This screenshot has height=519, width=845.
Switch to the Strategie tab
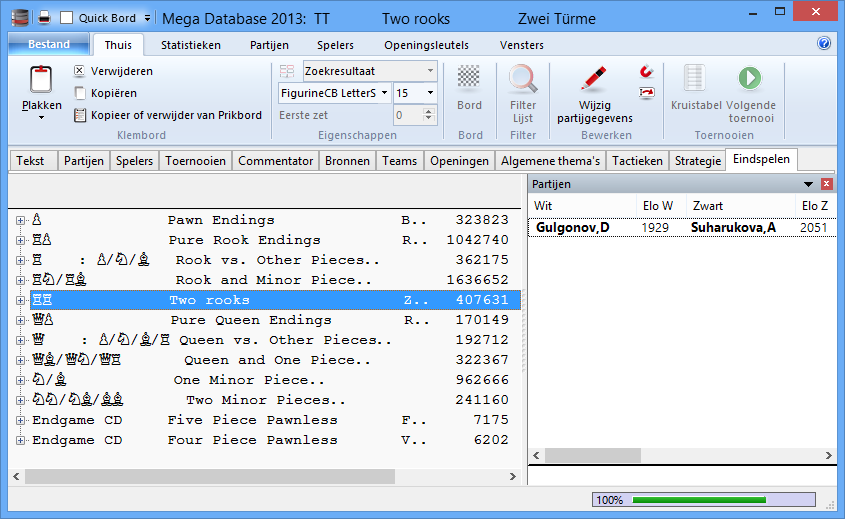tap(698, 161)
